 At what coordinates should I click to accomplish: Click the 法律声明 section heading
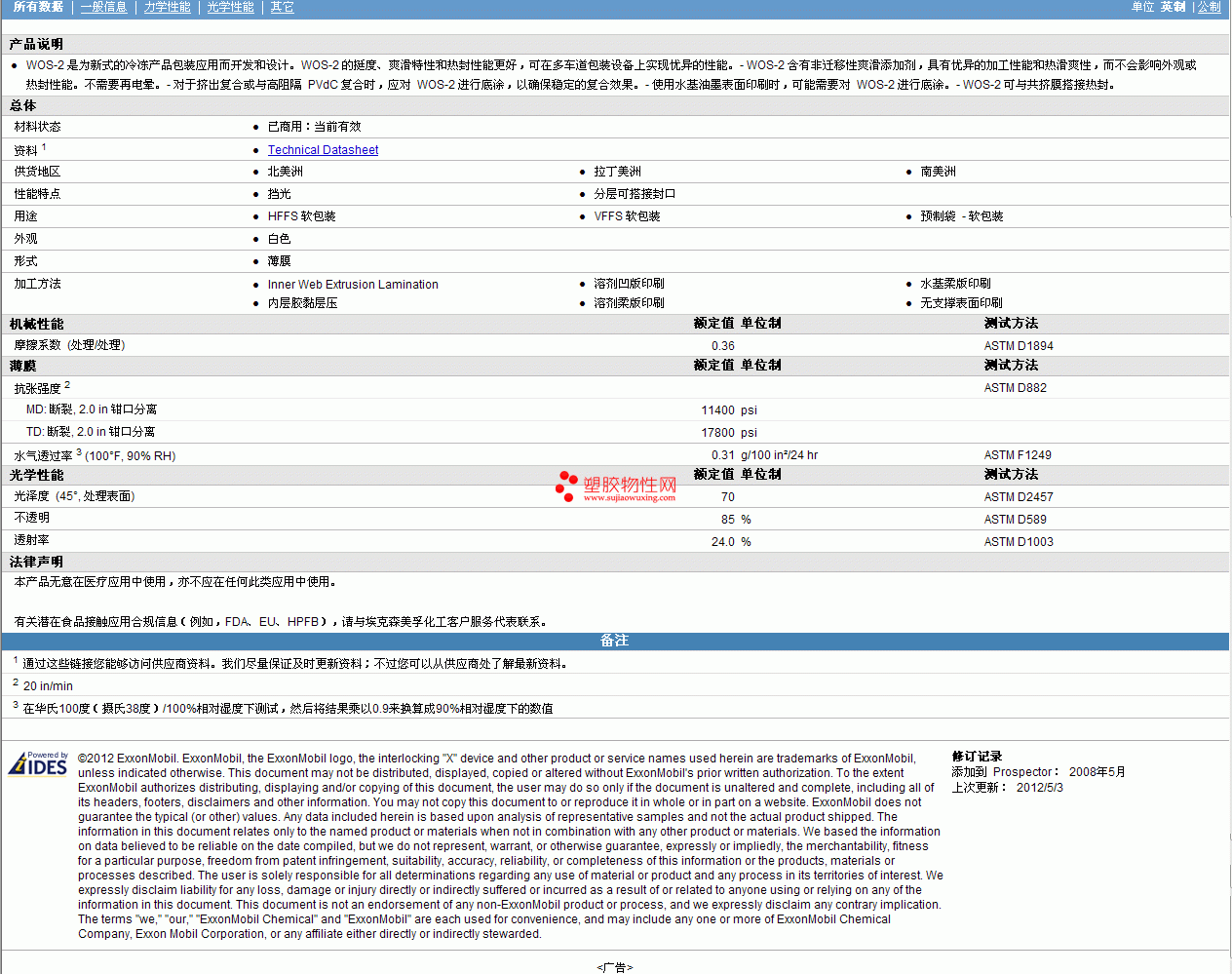(36, 562)
